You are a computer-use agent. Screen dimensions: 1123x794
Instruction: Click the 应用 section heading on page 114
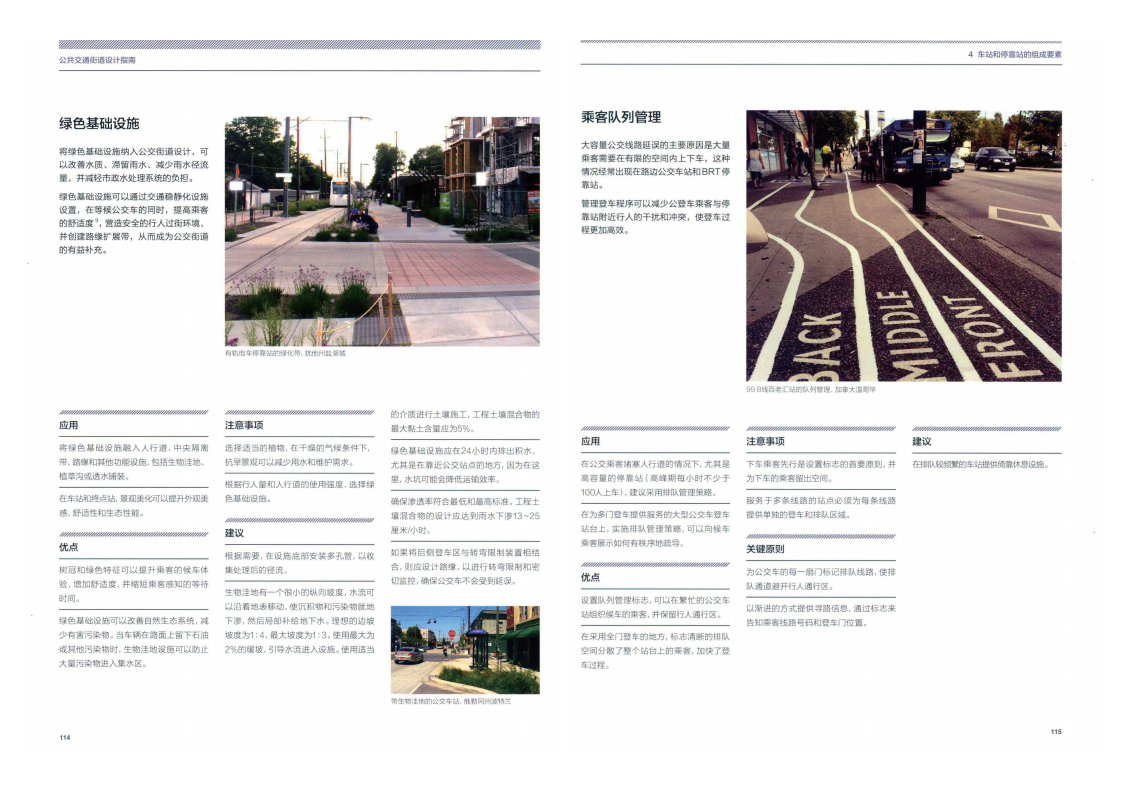(68, 425)
